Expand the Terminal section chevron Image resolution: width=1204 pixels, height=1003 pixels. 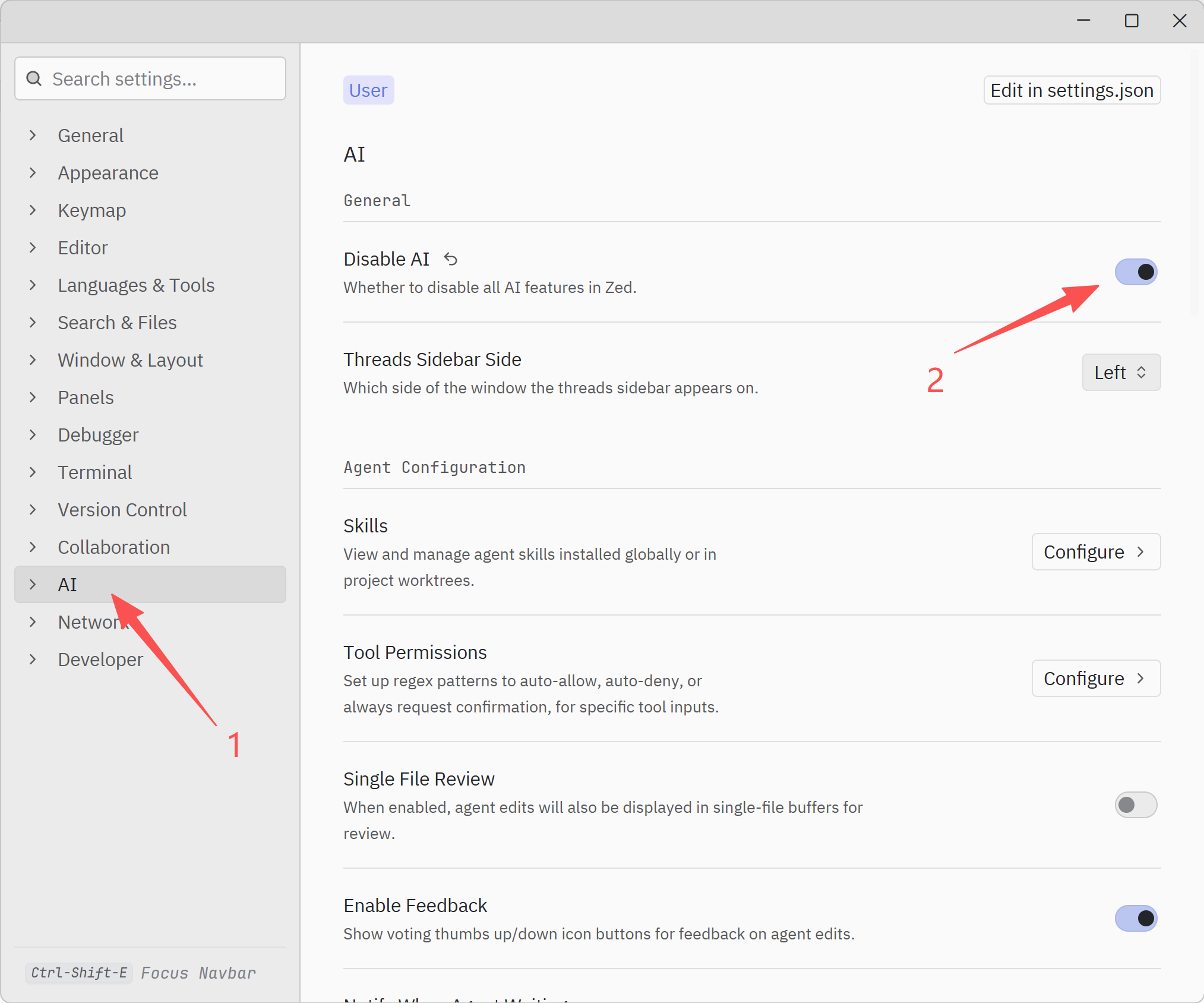33,472
